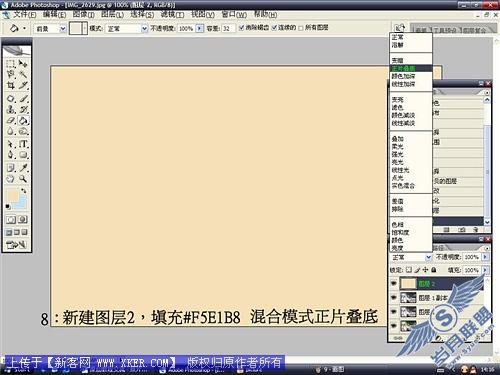Screen dimensions: 500x375
Task: Swap foreground and background colors icon
Action: [24, 191]
